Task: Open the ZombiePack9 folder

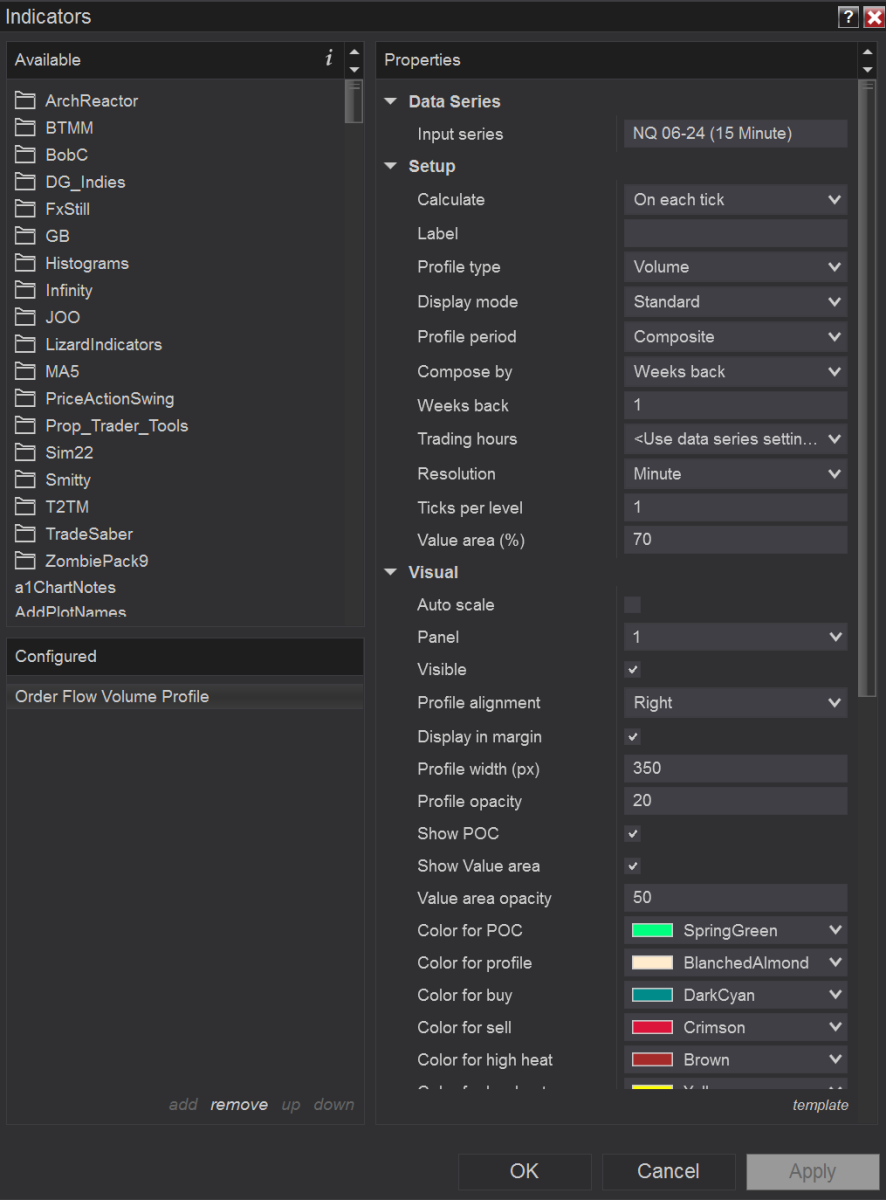Action: pyautogui.click(x=96, y=561)
